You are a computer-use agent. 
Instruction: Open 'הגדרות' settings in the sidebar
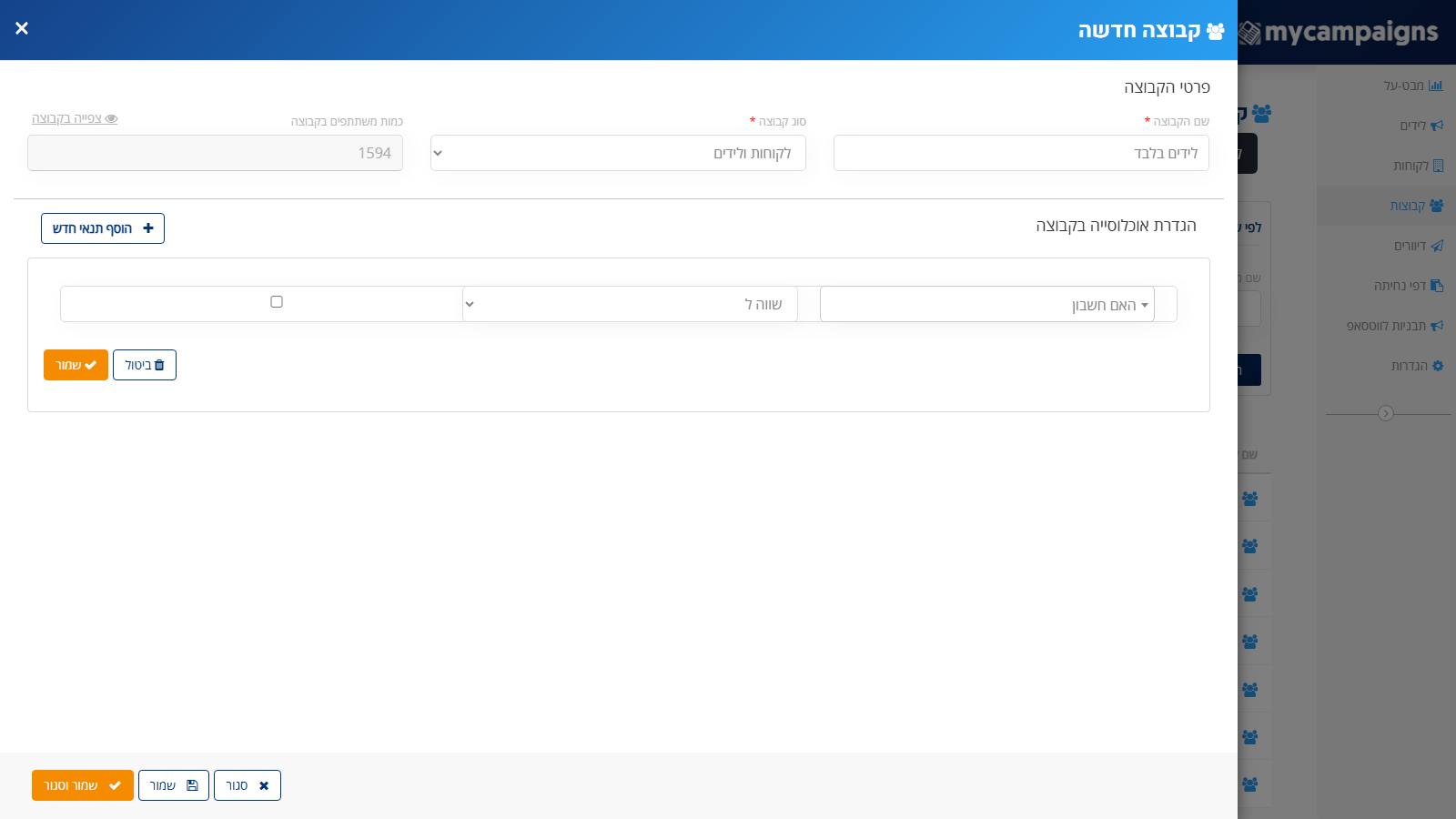point(1416,366)
